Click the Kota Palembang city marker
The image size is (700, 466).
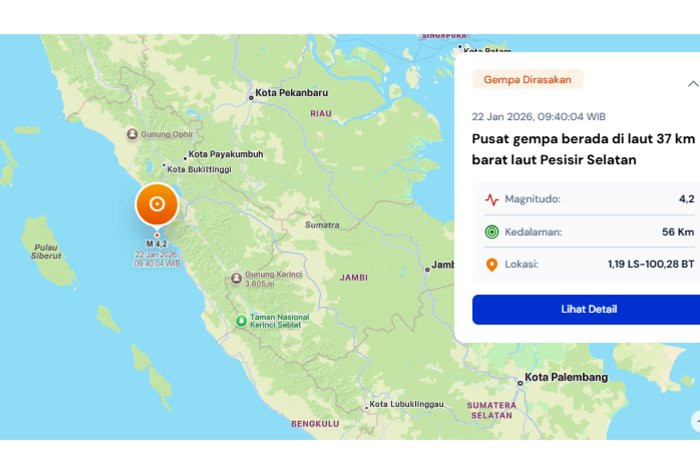point(520,381)
